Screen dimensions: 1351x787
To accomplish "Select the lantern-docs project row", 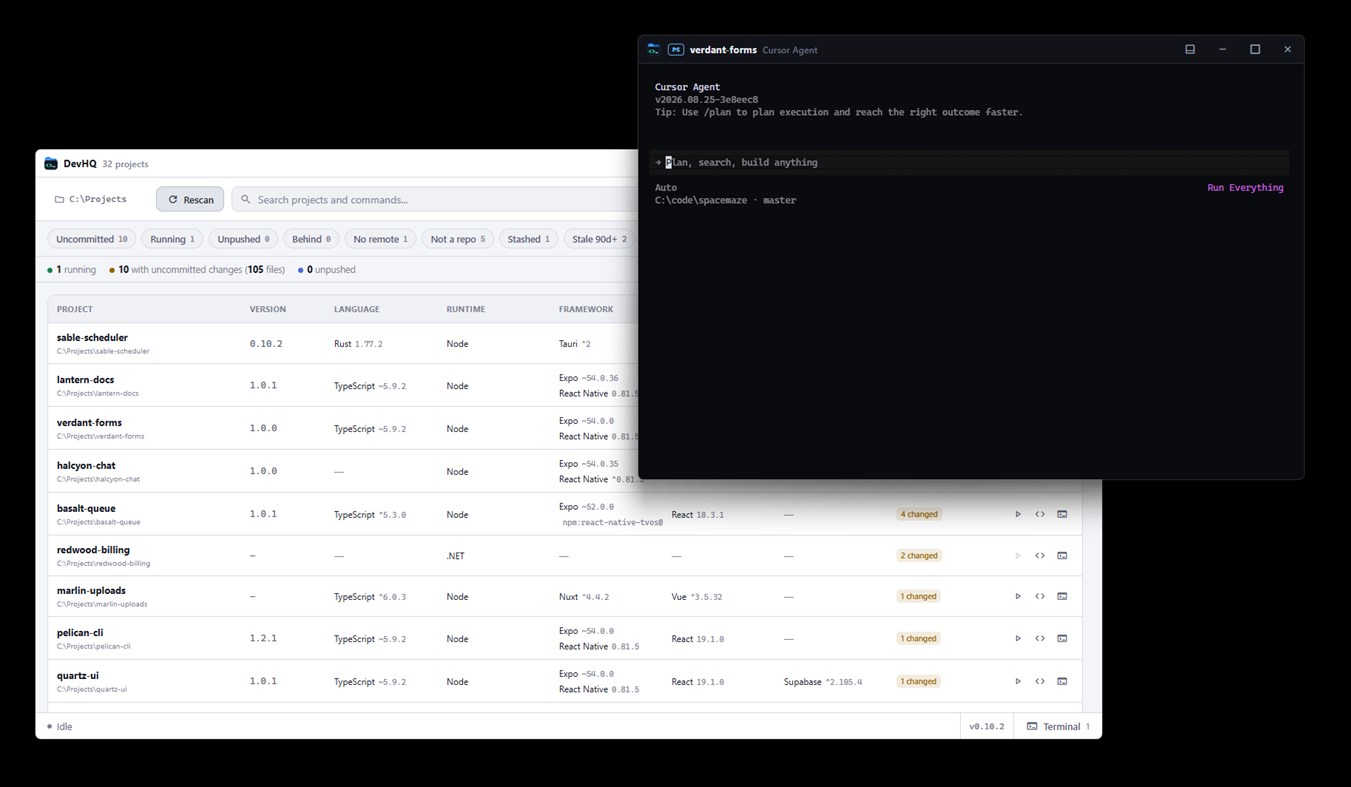I will [x=342, y=385].
